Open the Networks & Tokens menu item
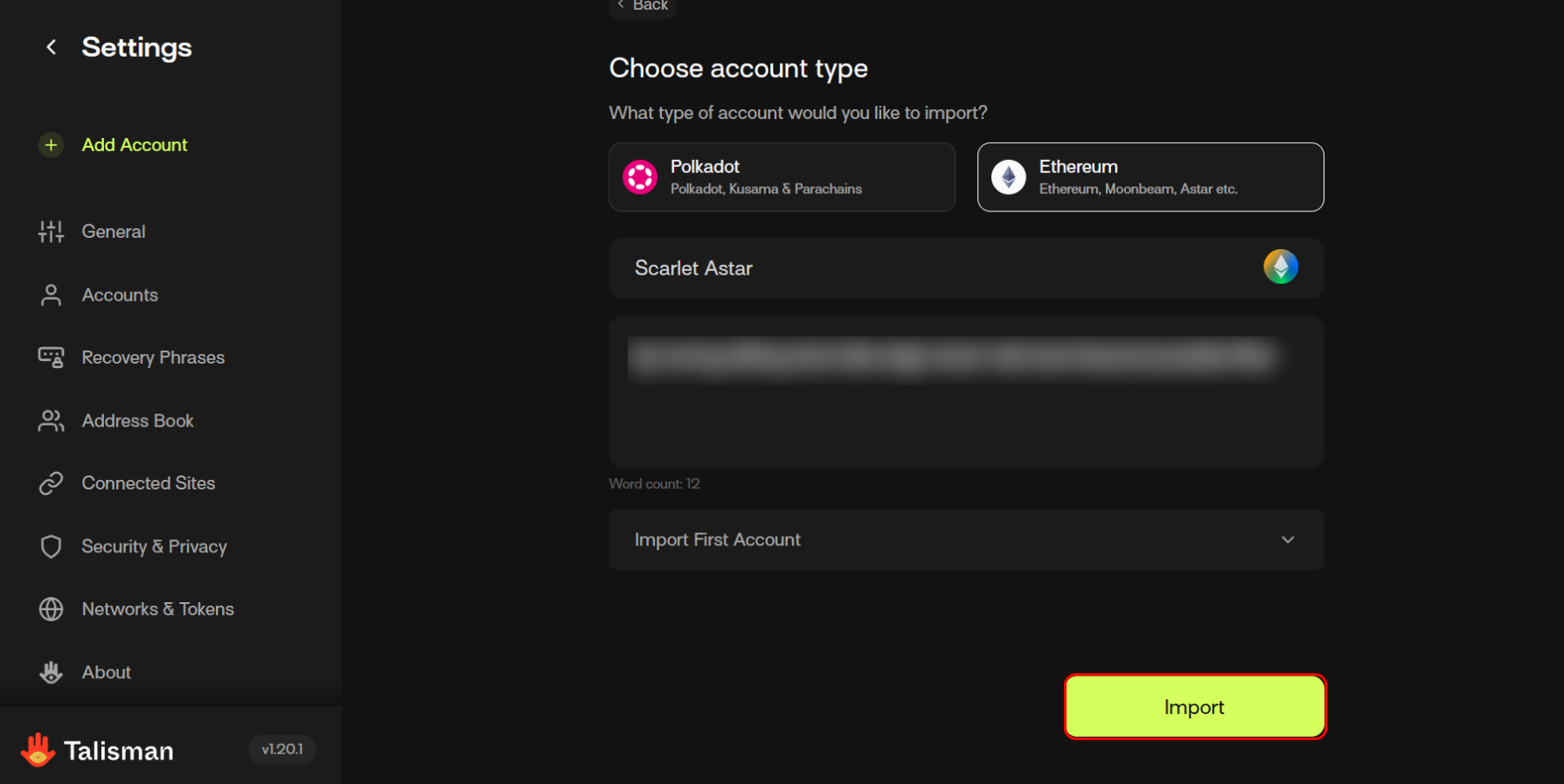The image size is (1564, 784). [157, 609]
